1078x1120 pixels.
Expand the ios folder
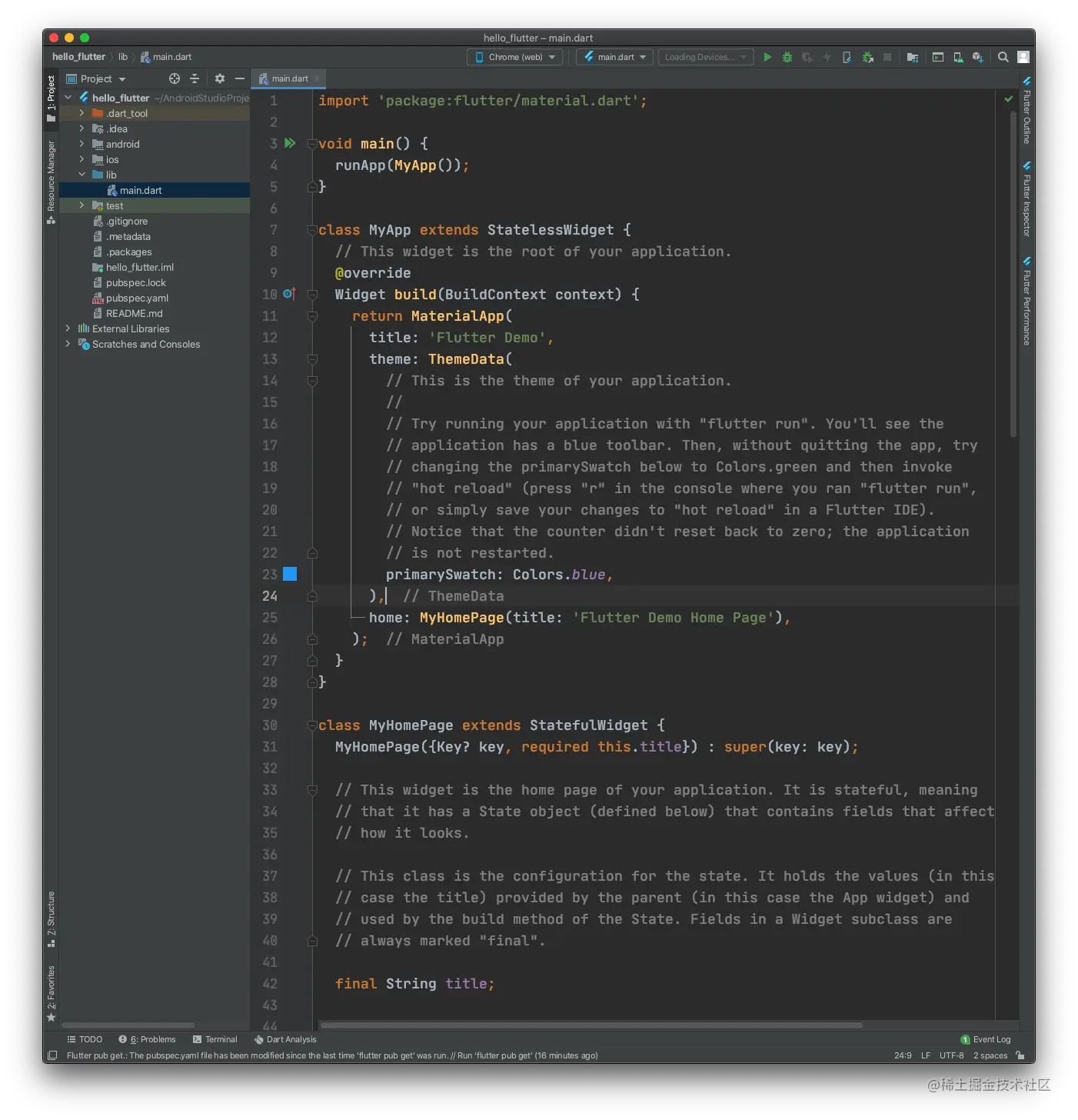coord(82,159)
